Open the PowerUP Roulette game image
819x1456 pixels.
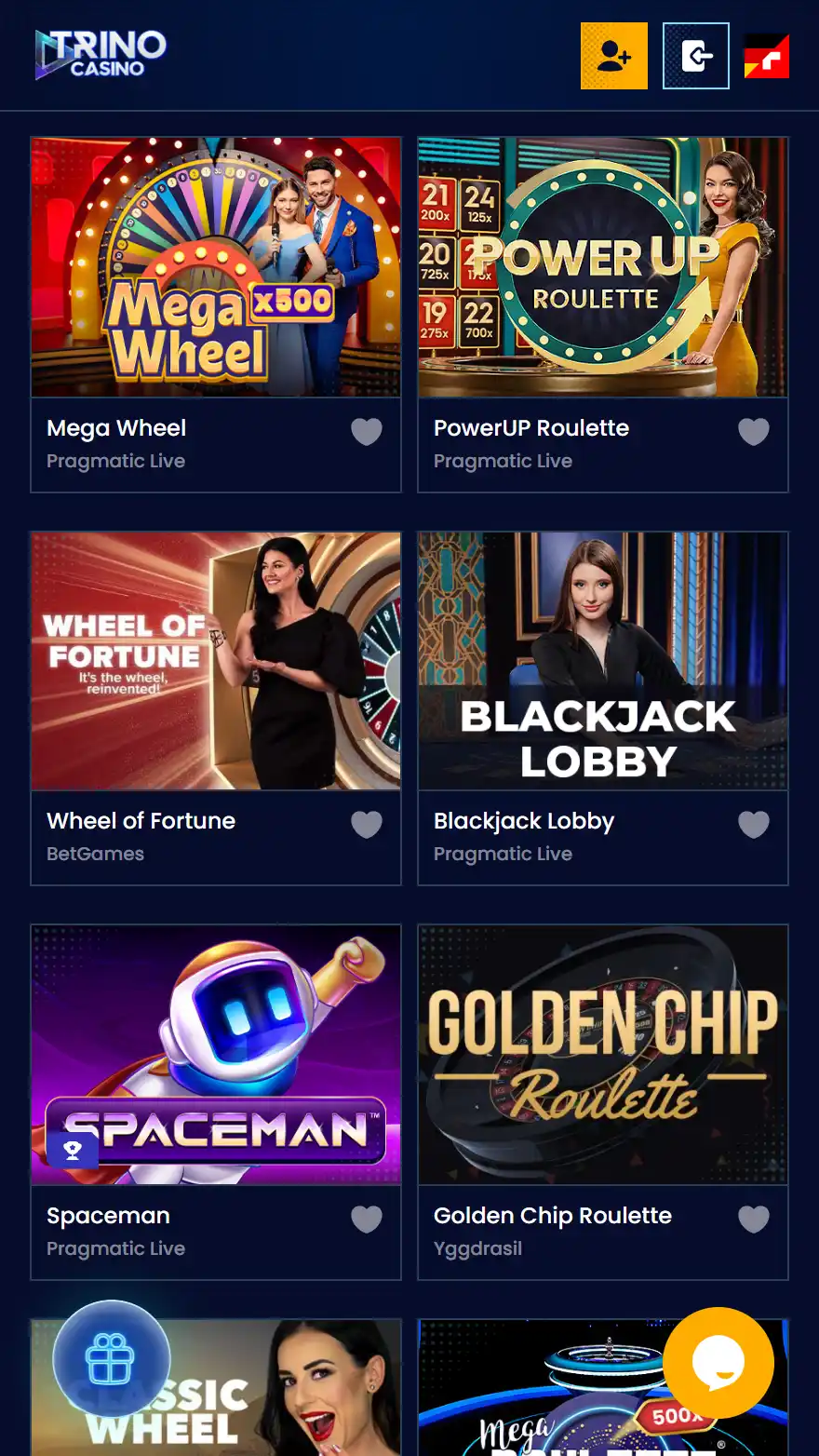[x=603, y=267]
